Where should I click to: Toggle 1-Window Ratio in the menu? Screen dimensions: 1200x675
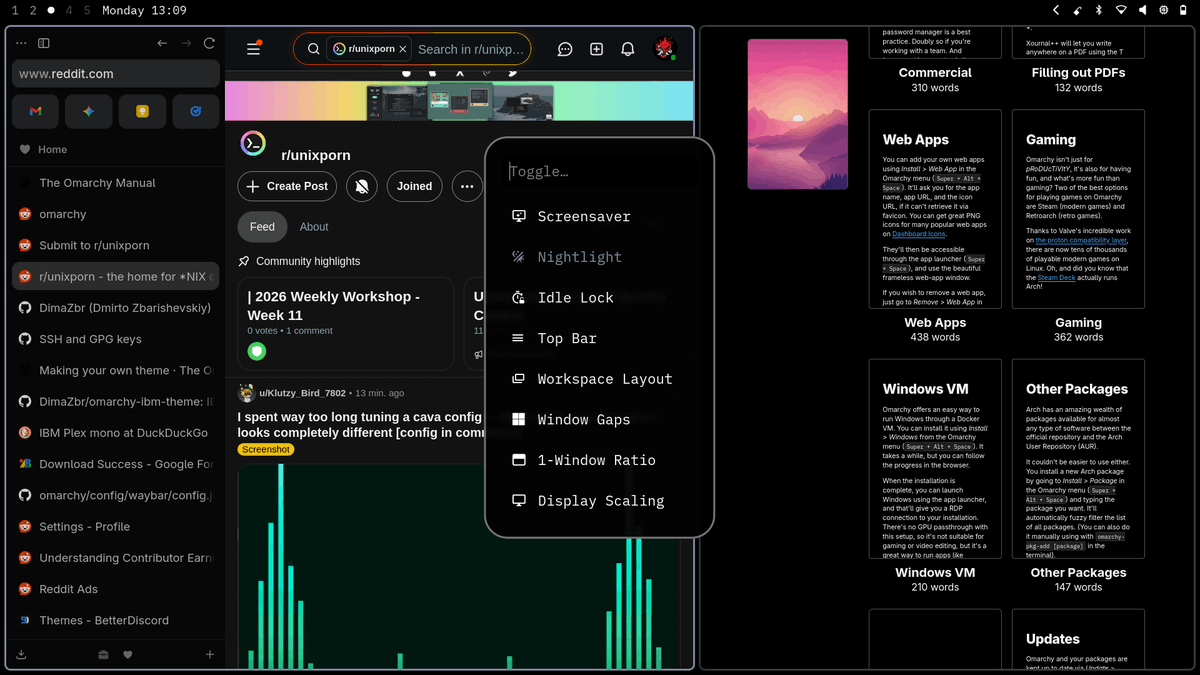599,460
